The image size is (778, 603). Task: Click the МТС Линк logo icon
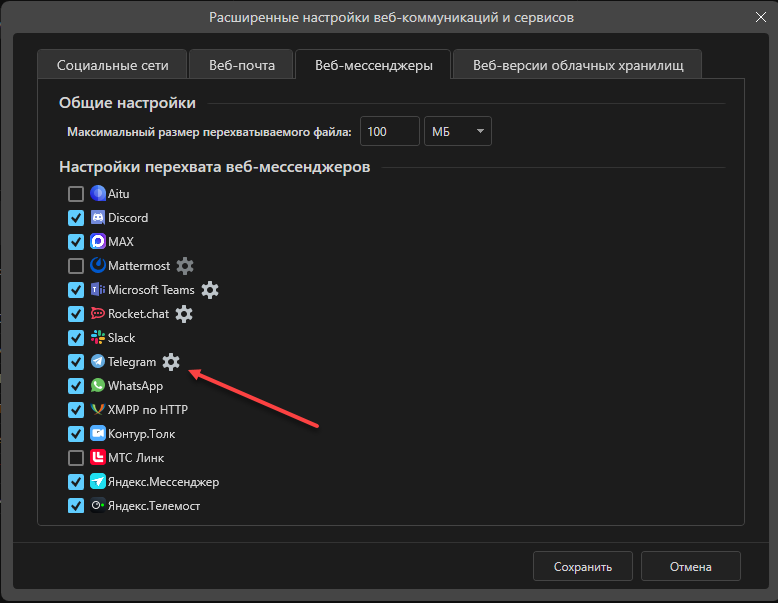pyautogui.click(x=98, y=457)
